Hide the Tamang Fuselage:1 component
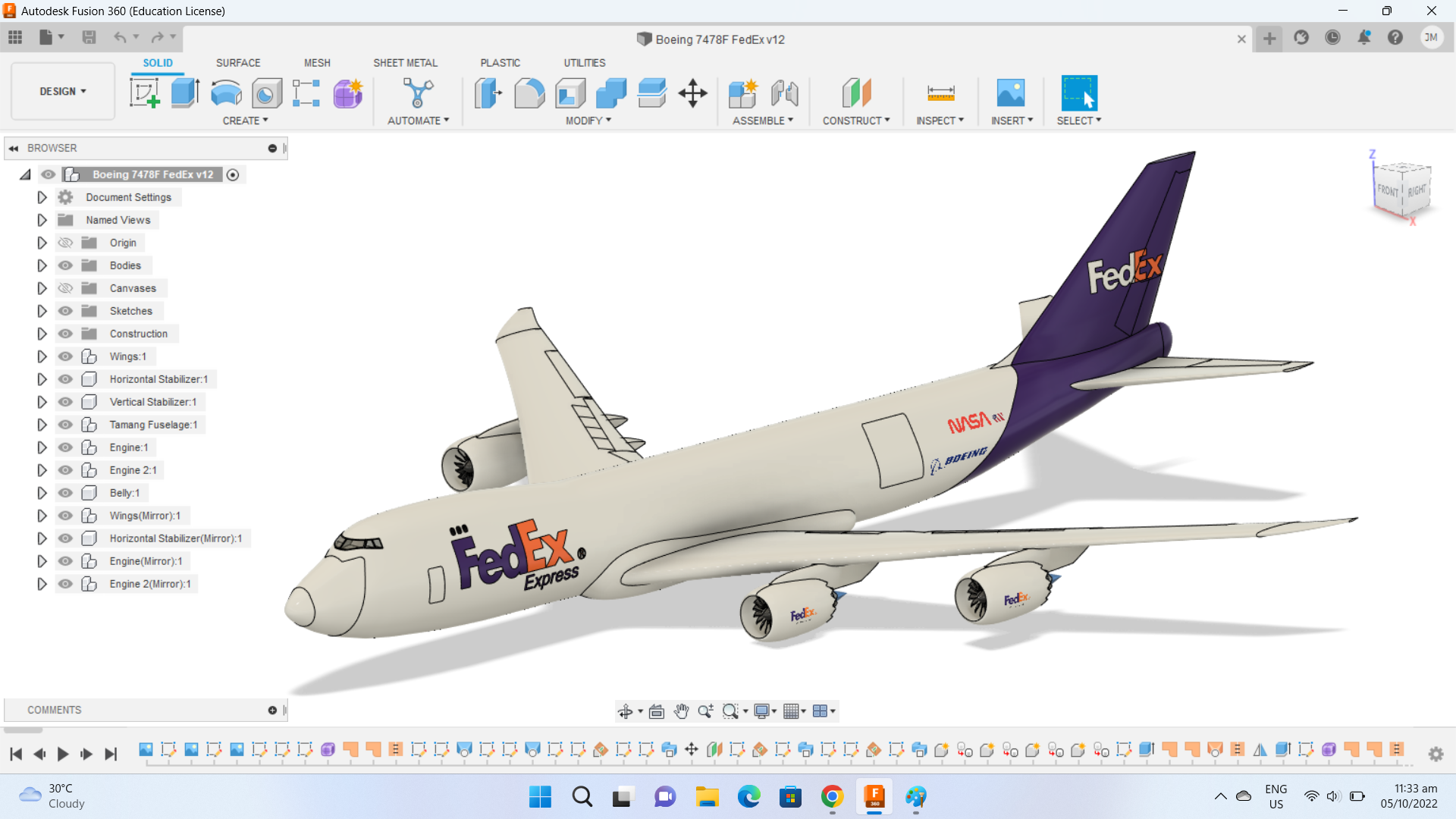 point(66,425)
